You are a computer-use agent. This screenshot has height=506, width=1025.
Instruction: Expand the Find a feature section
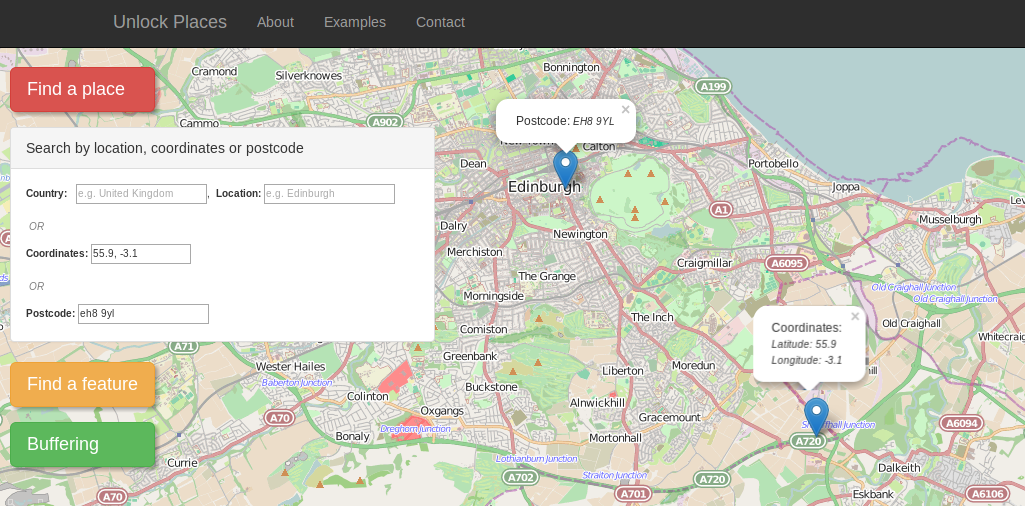point(82,385)
